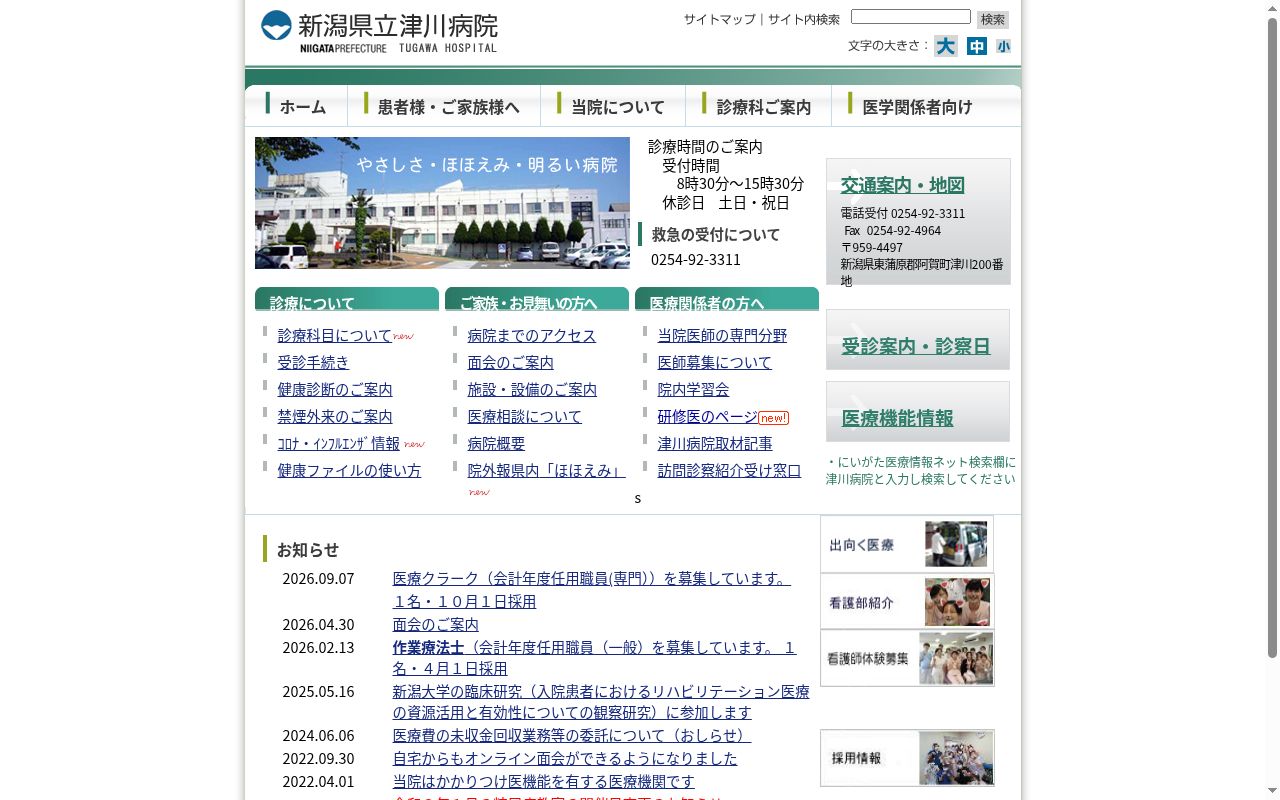Viewport: 1280px width, 800px height.
Task: Open コロナ・インフルエンザ情報 link
Action: [x=338, y=443]
